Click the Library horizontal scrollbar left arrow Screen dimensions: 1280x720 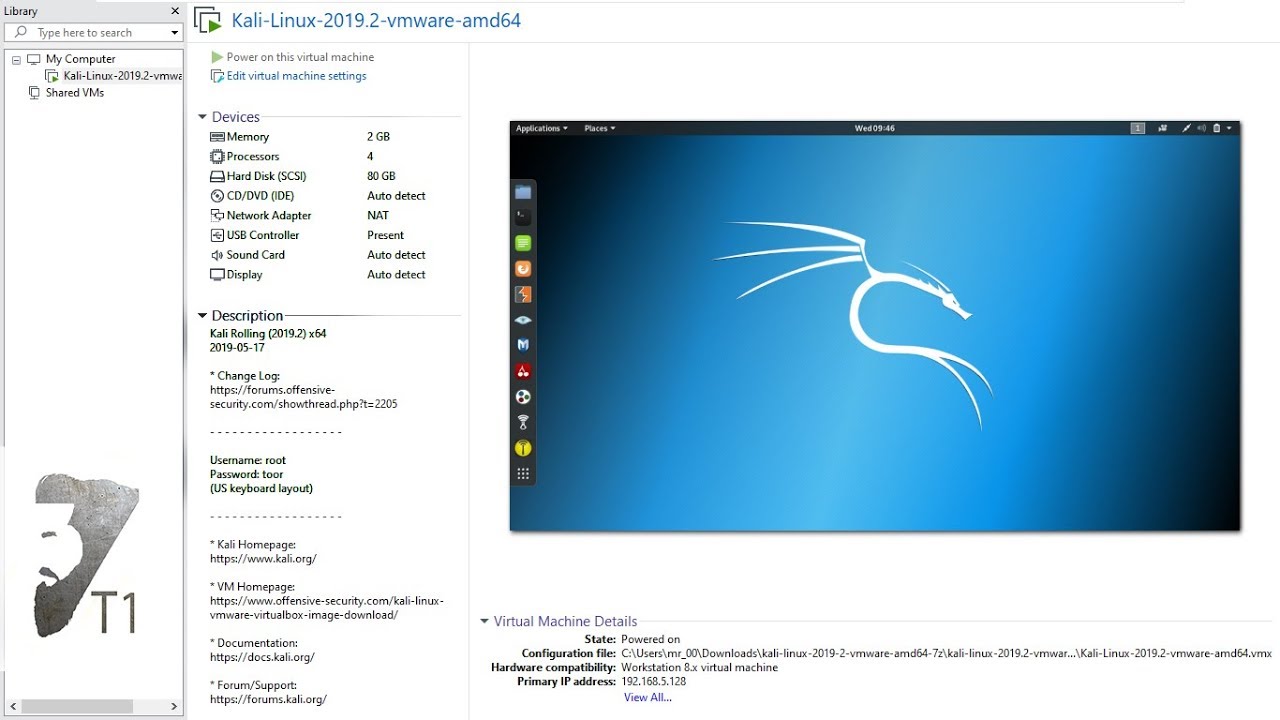click(12, 706)
